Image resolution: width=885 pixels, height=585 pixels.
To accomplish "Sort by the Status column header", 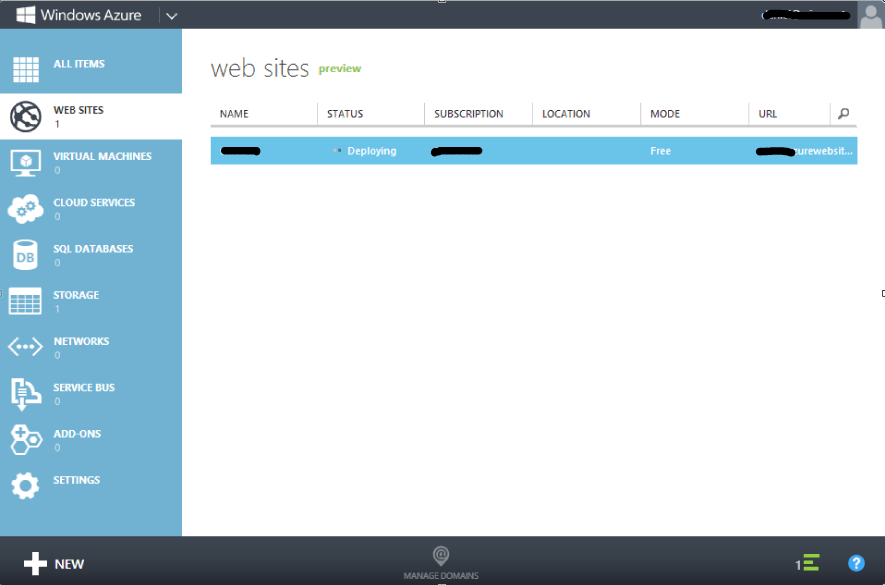I will (345, 114).
